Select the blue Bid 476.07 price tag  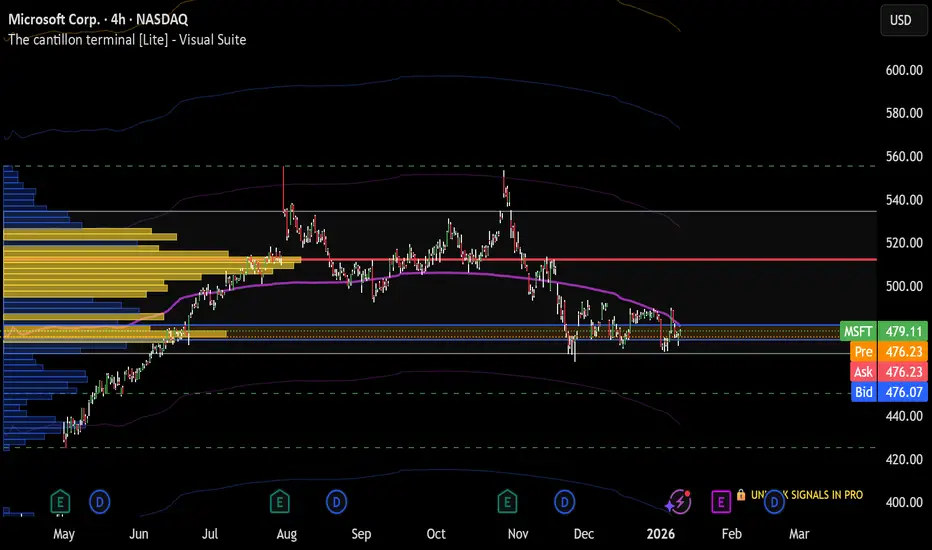[889, 392]
